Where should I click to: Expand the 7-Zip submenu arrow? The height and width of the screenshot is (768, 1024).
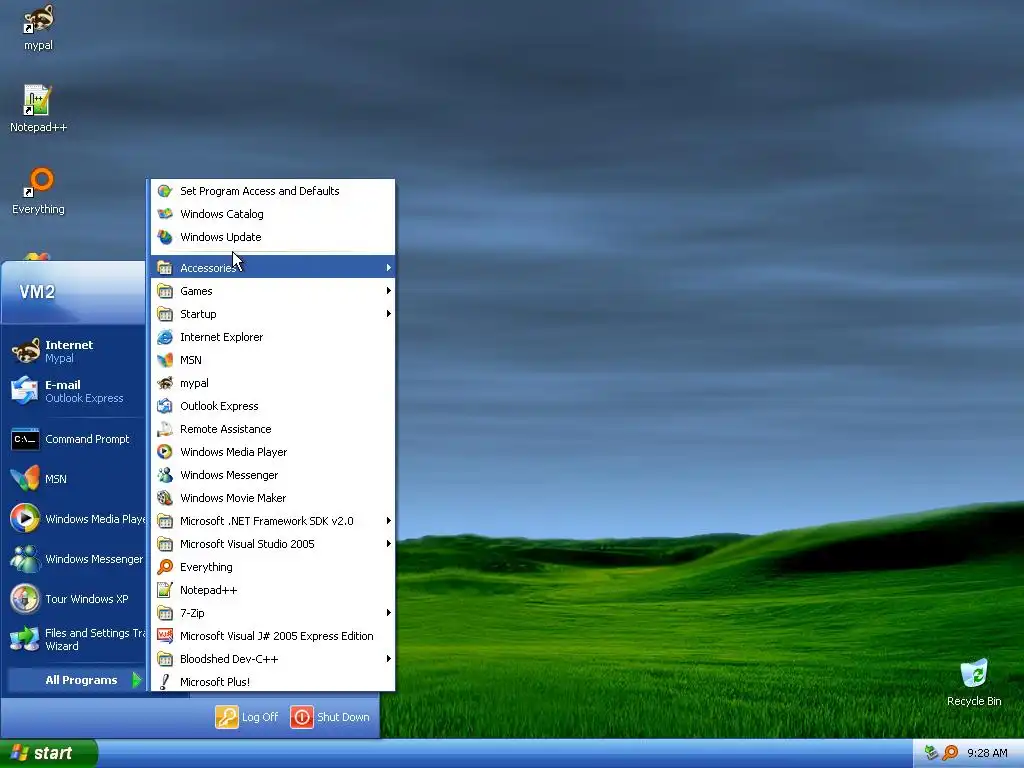point(389,613)
